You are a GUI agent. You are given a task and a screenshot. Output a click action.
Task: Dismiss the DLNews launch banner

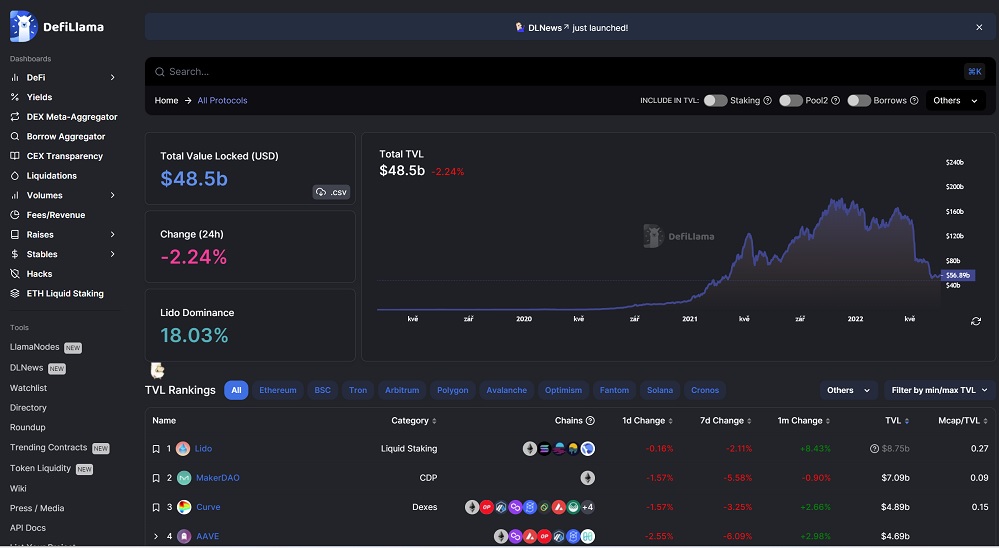(979, 27)
